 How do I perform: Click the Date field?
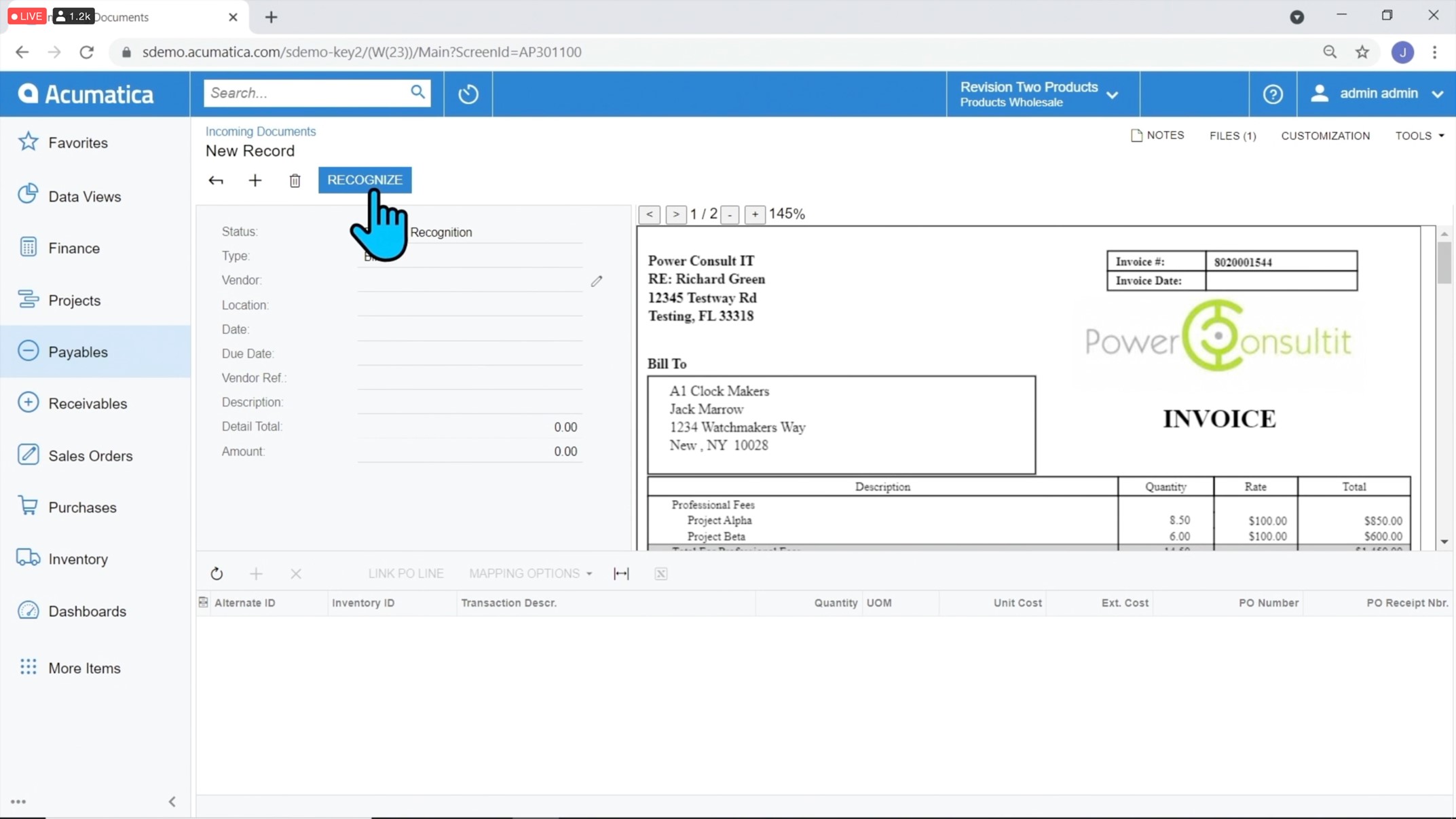tap(470, 329)
